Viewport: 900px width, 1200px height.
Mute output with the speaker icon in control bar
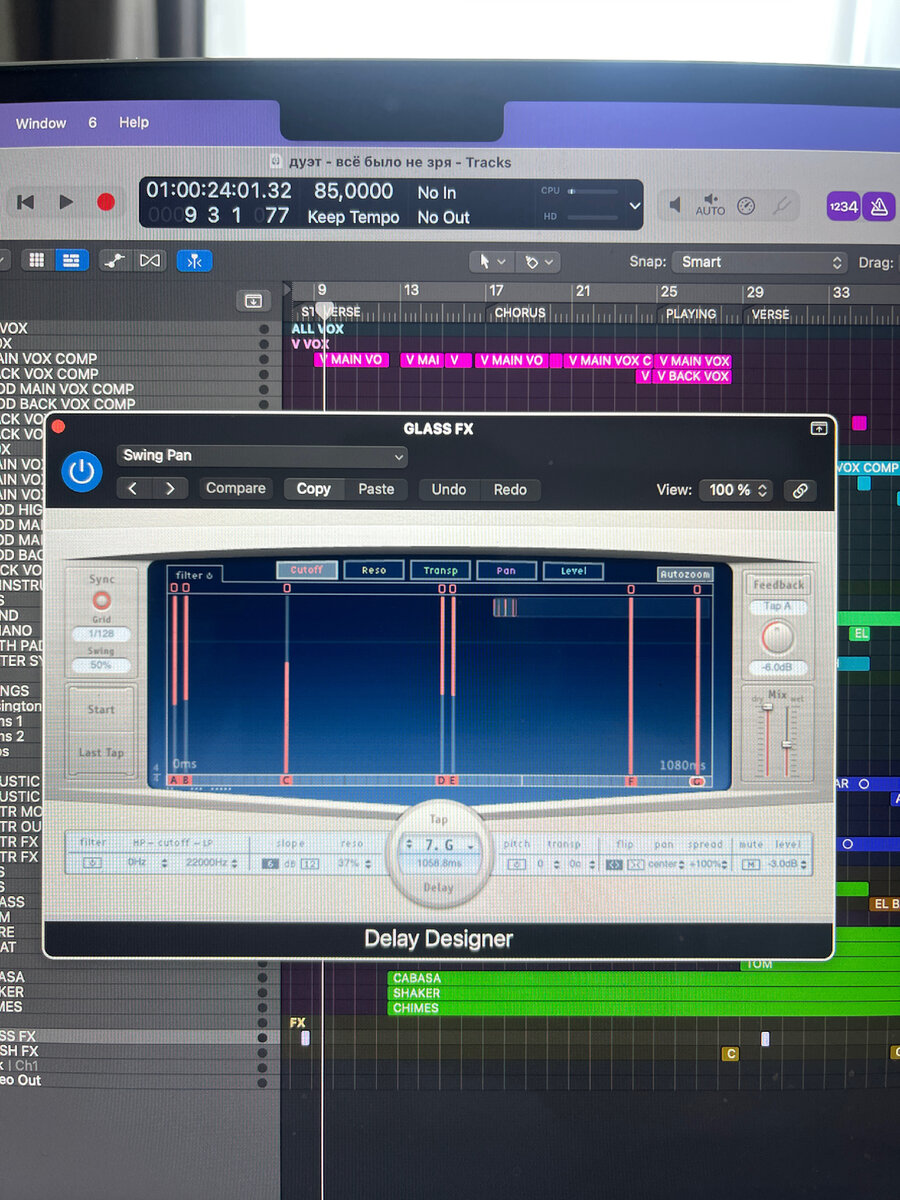point(675,205)
